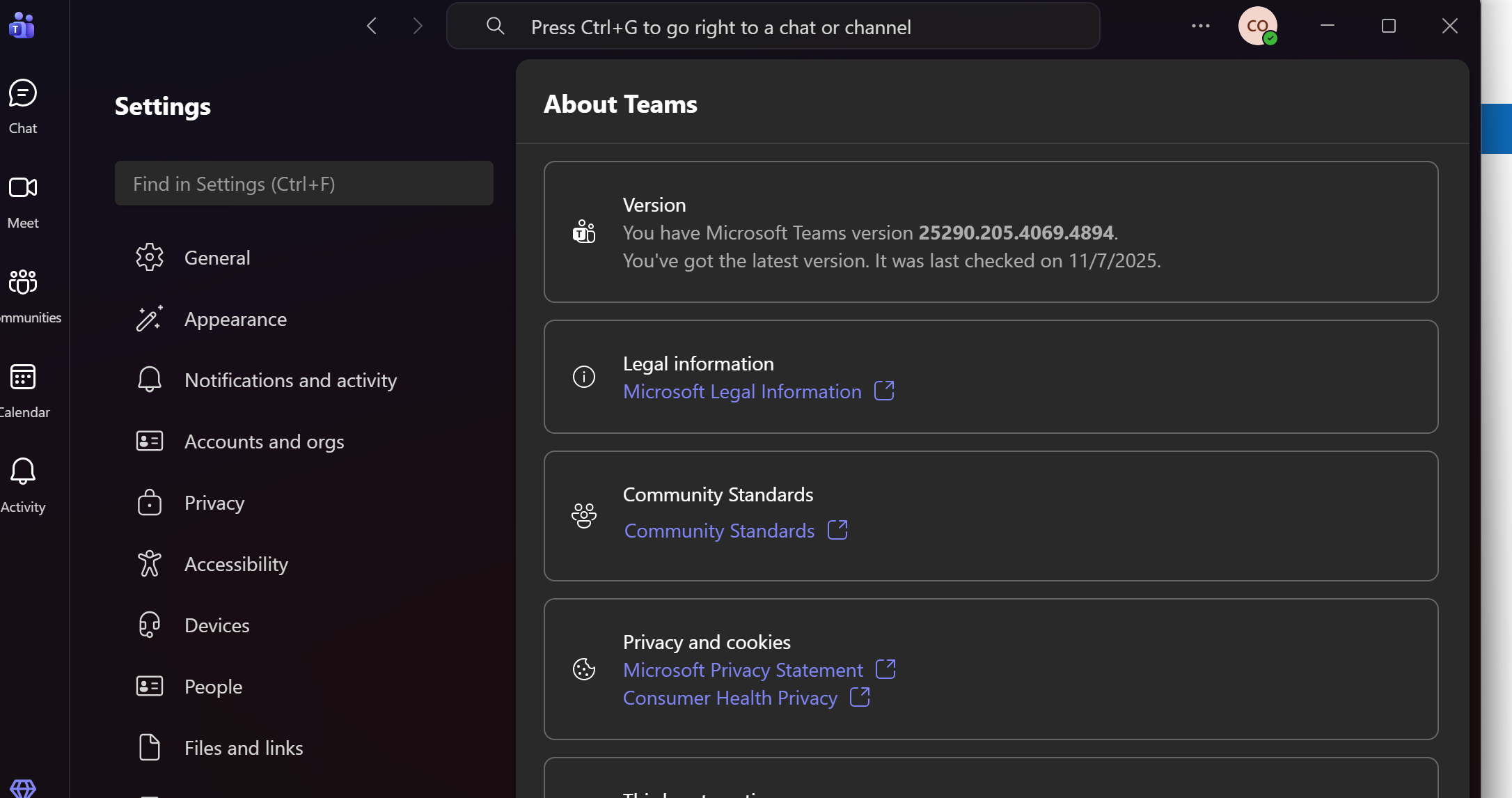The image size is (1512, 798).
Task: Open the CO profile avatar menu
Action: click(x=1257, y=26)
